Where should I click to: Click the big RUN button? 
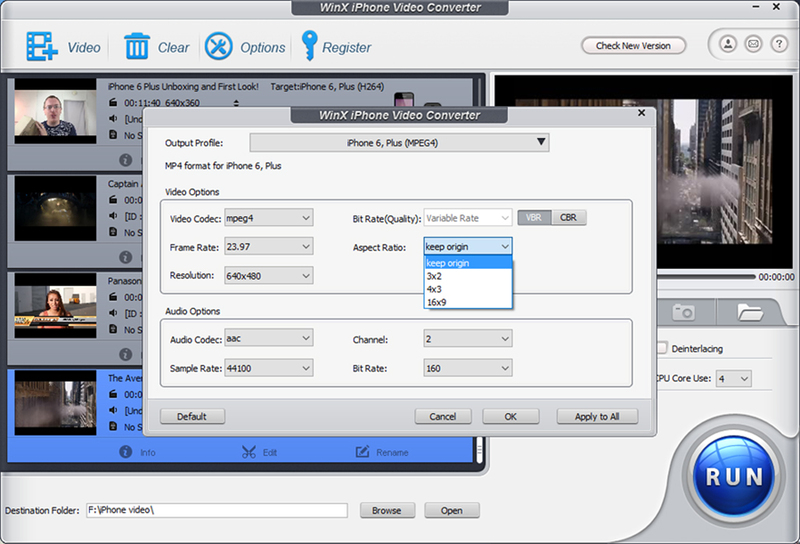point(734,477)
